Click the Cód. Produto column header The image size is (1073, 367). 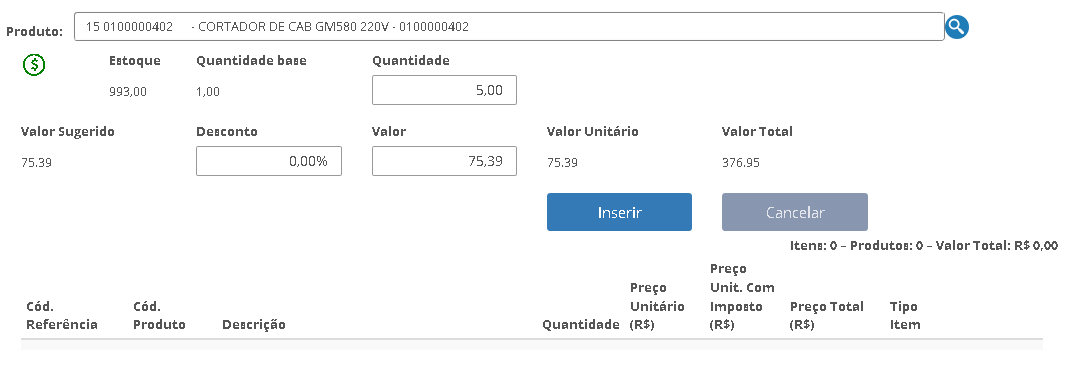coord(159,316)
